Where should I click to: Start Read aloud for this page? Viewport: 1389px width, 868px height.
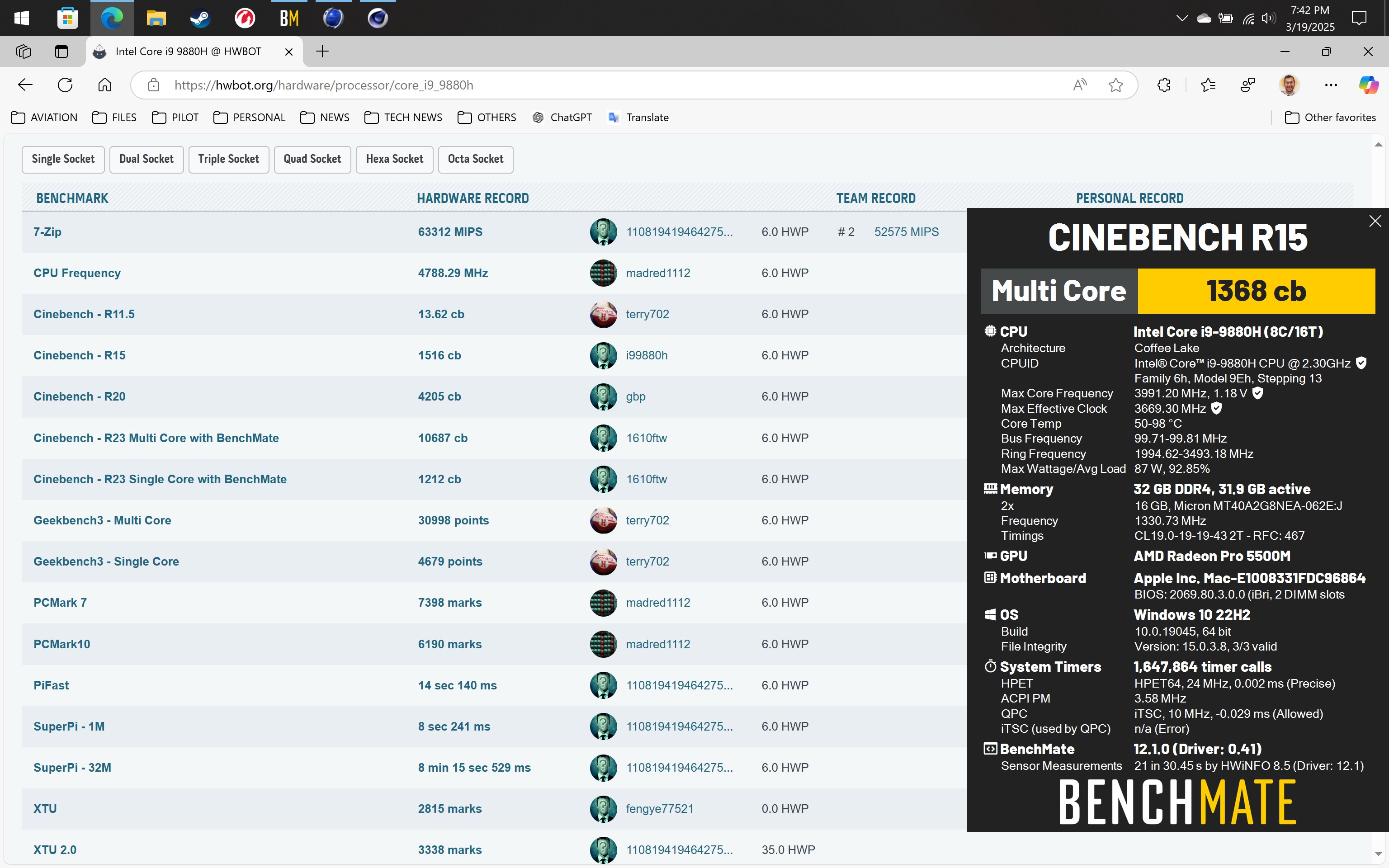1080,85
